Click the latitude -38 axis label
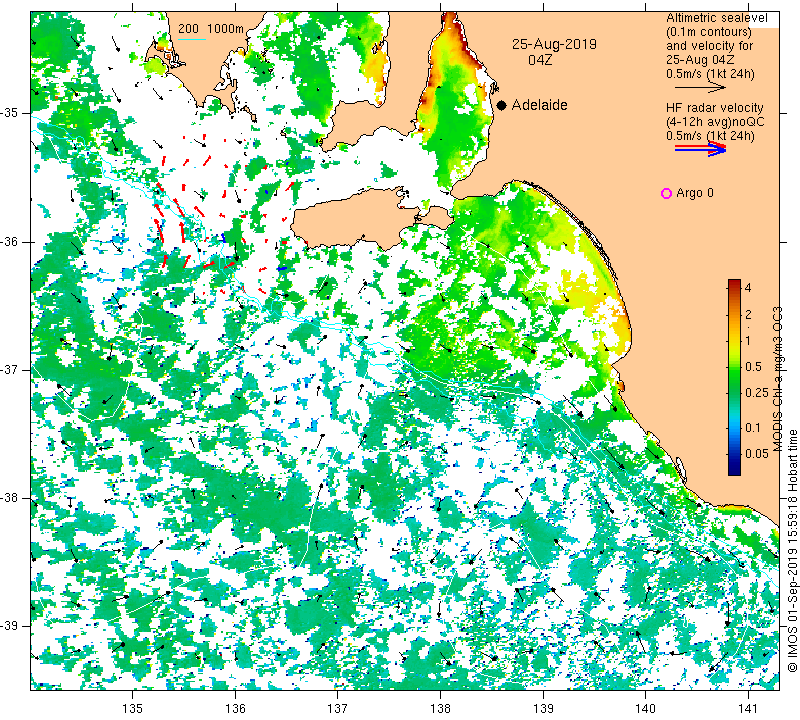 click(10, 498)
